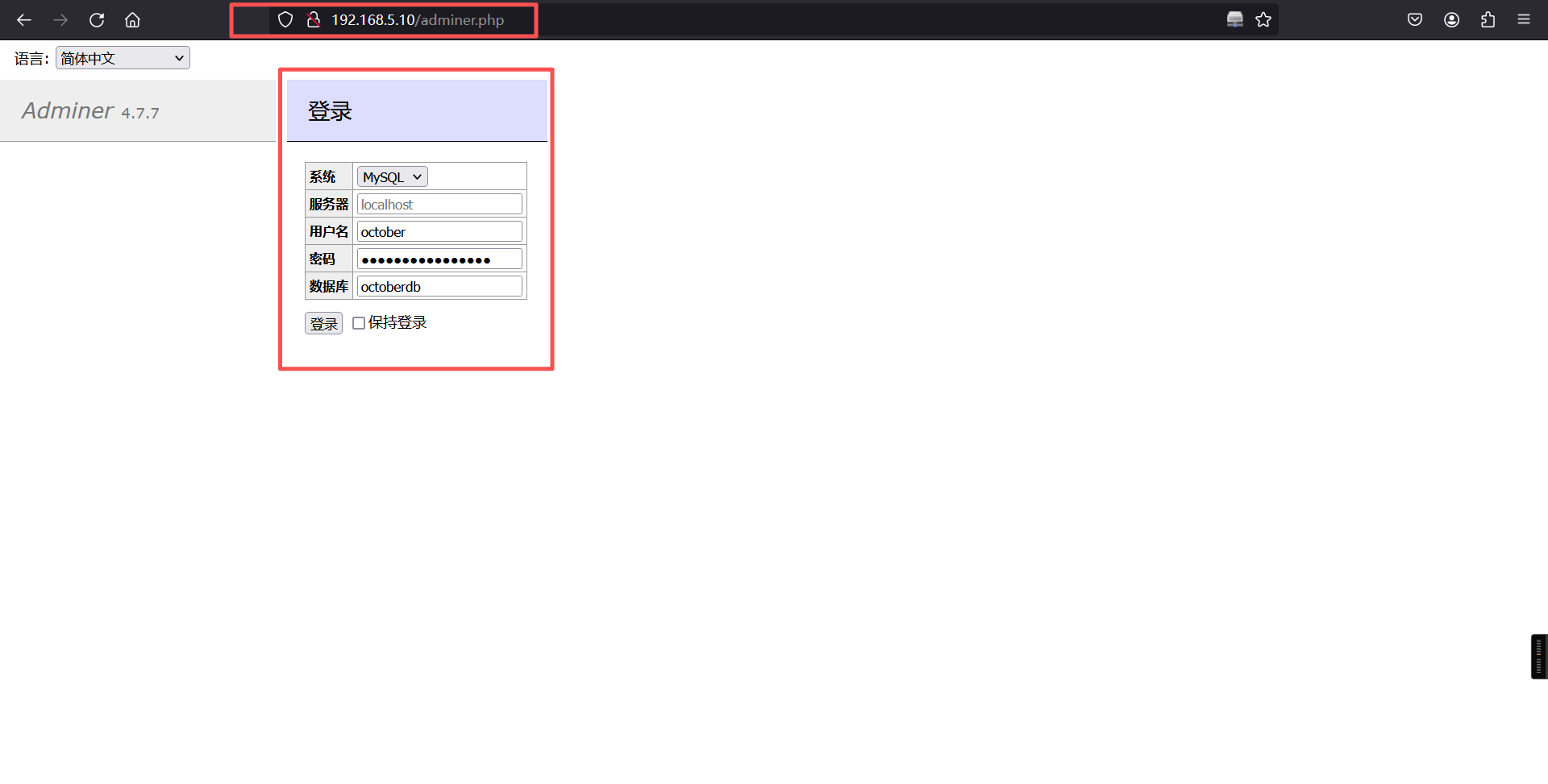Reload the Adminer page
Screen dimensions: 1548x784
click(97, 19)
